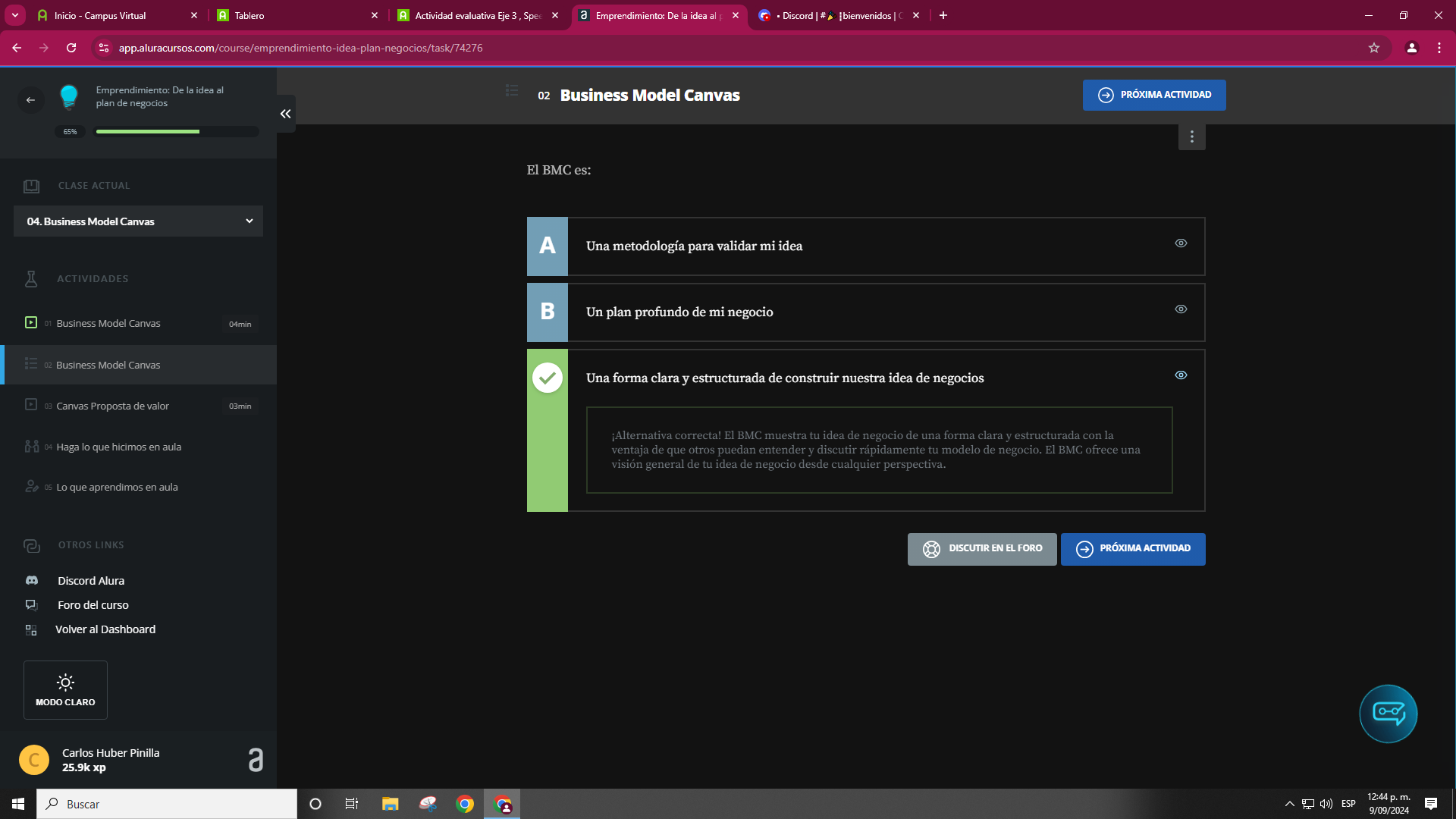Open notification center on taskbar
This screenshot has width=1456, height=819.
(1431, 804)
